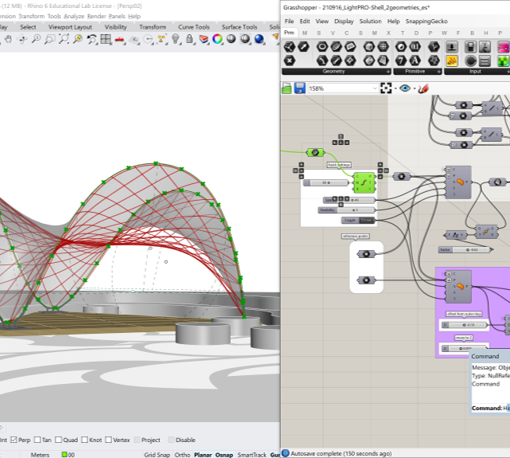Viewport: 510px width, 458px height.
Task: Open the zoom extents dropdown arrow in Grasshopper
Action: coord(395,89)
